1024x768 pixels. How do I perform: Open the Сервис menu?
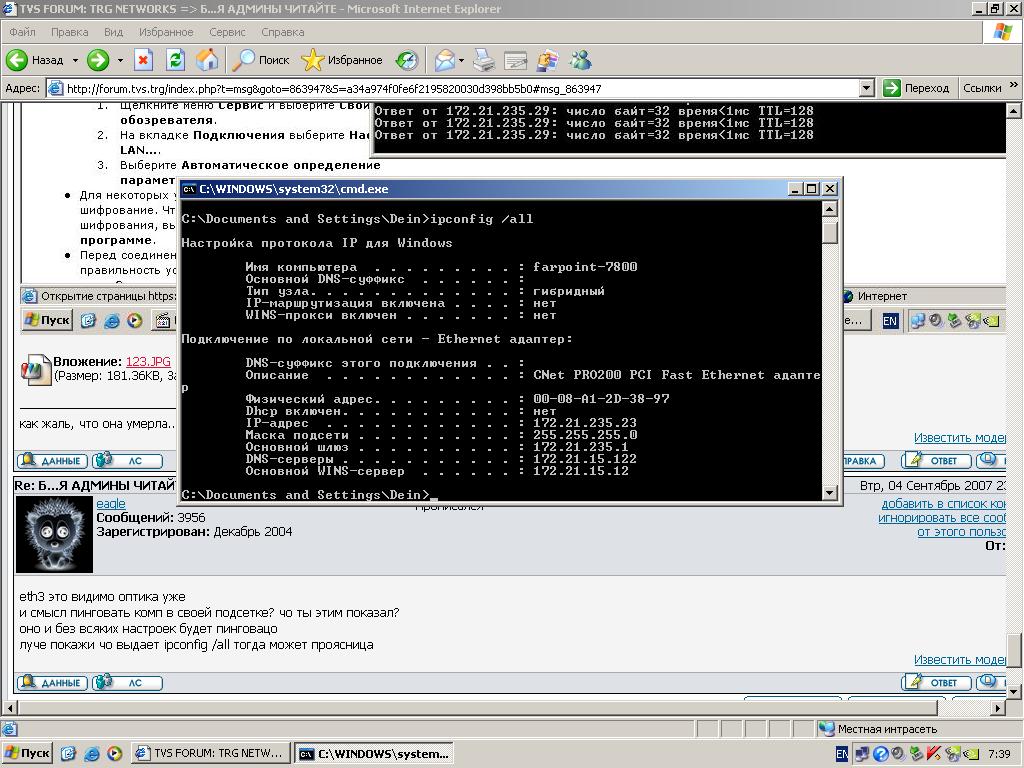click(x=227, y=32)
